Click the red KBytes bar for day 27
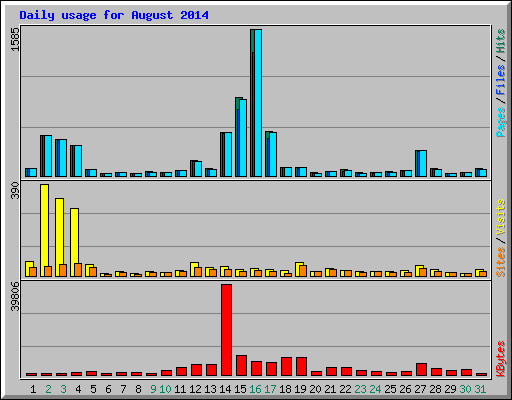512x400 pixels. click(421, 370)
